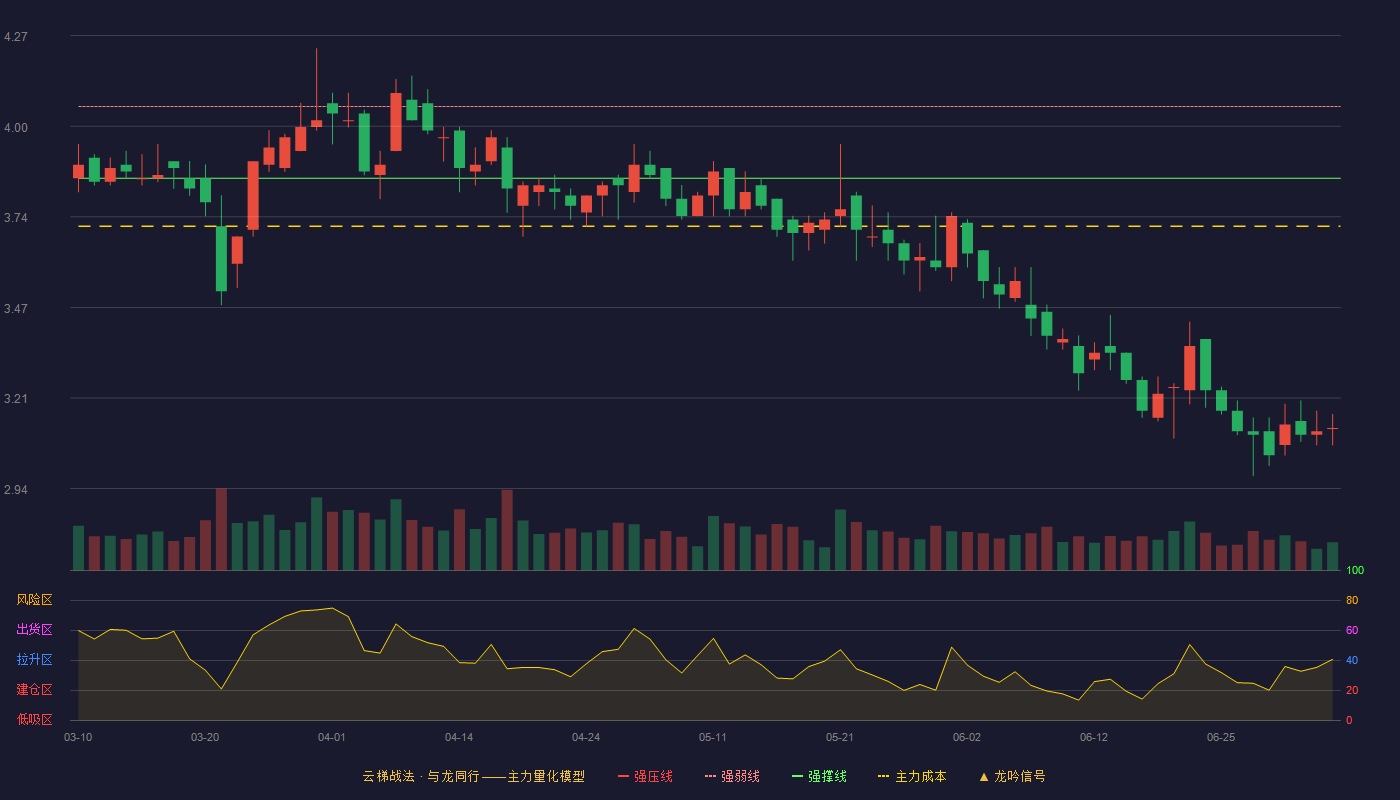Image resolution: width=1400 pixels, height=800 pixels.
Task: Click the 出货区 zone label
Action: [x=34, y=630]
